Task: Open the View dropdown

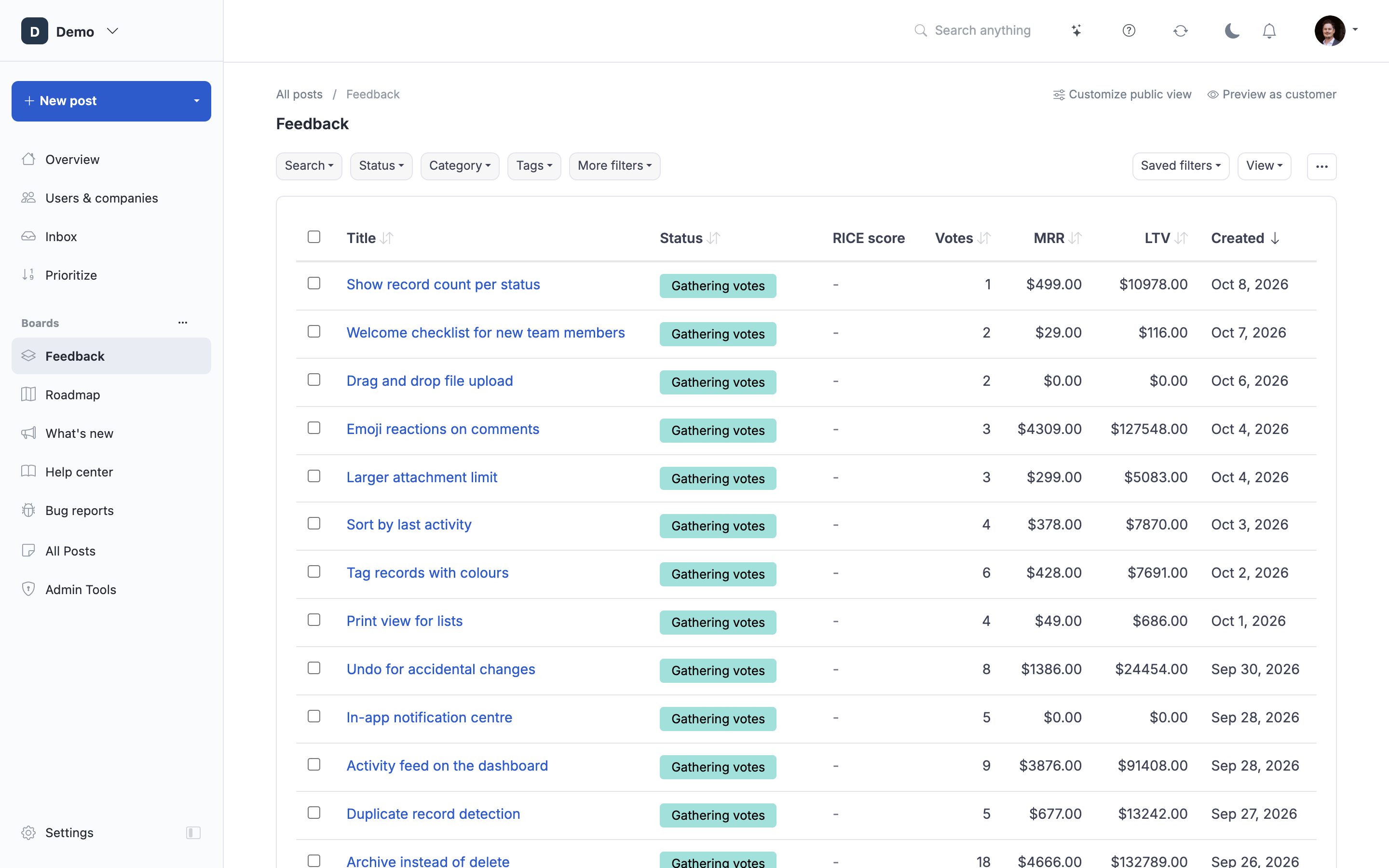Action: pyautogui.click(x=1264, y=166)
